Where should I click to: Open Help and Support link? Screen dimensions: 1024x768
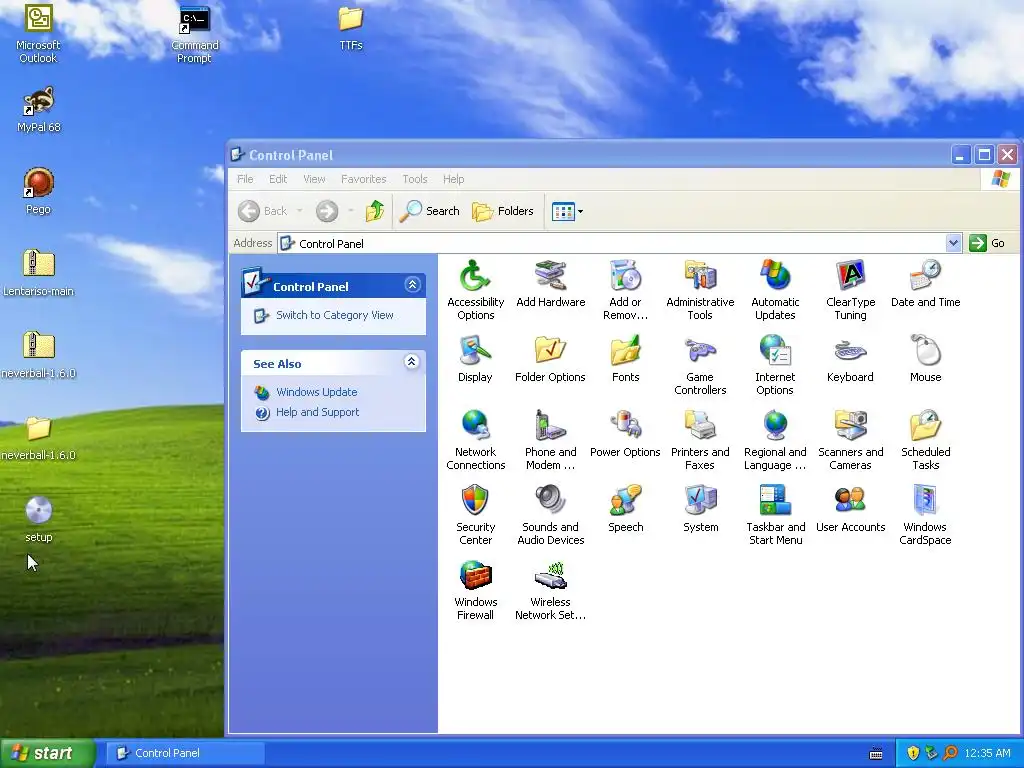click(317, 412)
